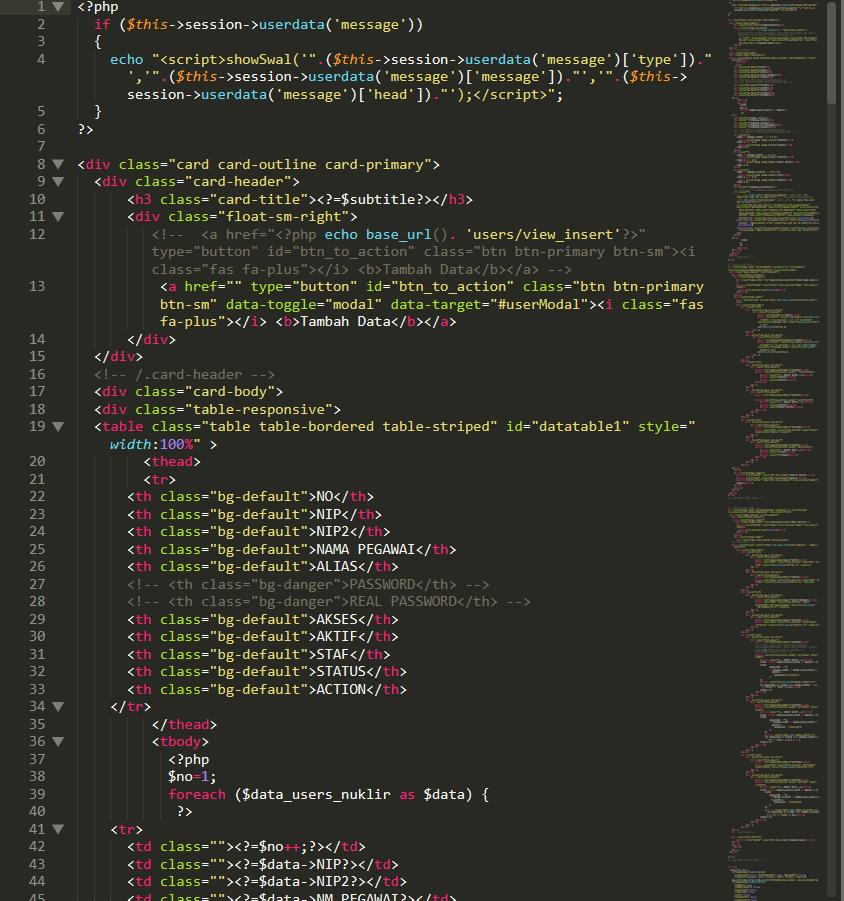Click the 'thead' opening tag on line 20
The width and height of the screenshot is (844, 901).
(x=172, y=462)
